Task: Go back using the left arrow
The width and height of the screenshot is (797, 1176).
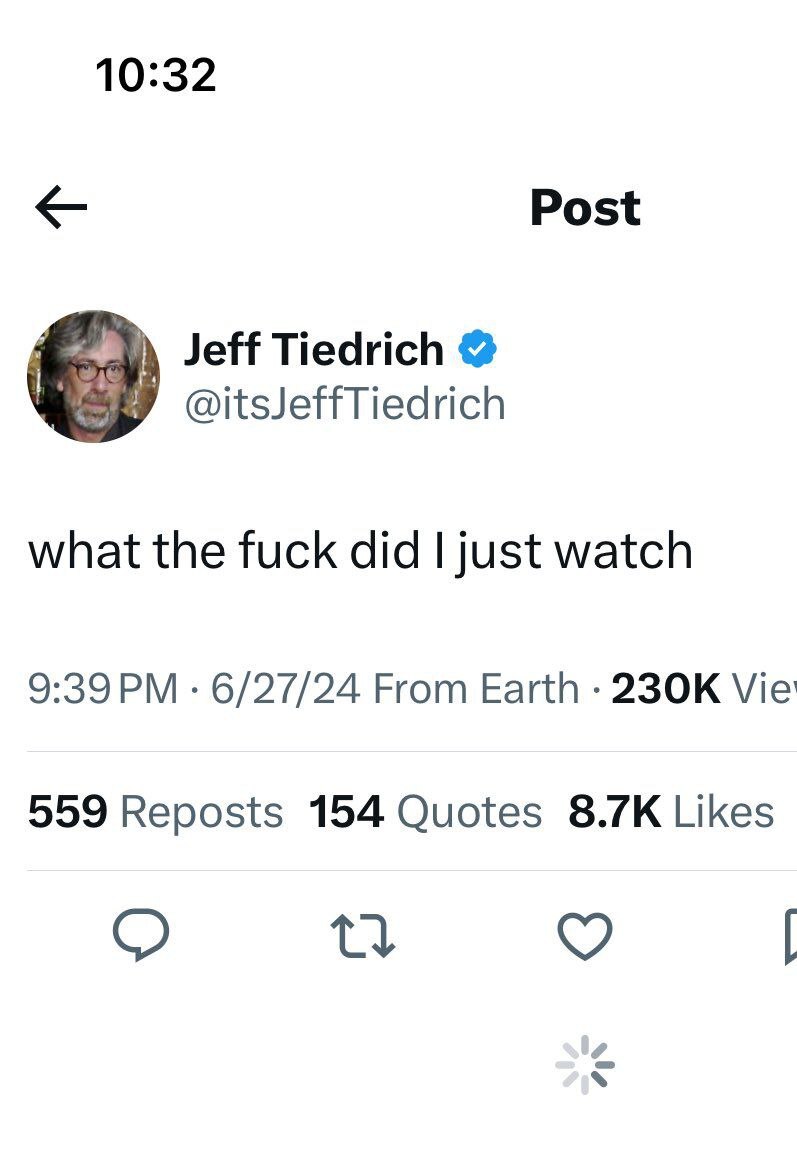Action: point(61,207)
